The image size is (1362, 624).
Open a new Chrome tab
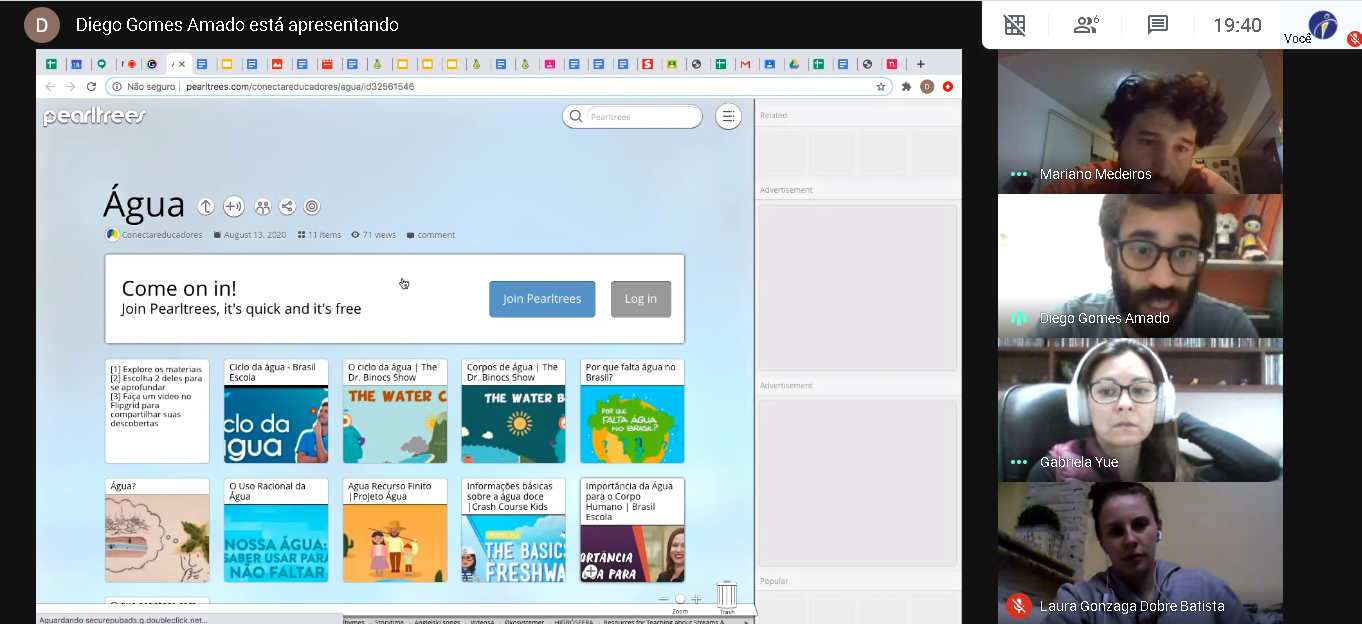[x=921, y=64]
